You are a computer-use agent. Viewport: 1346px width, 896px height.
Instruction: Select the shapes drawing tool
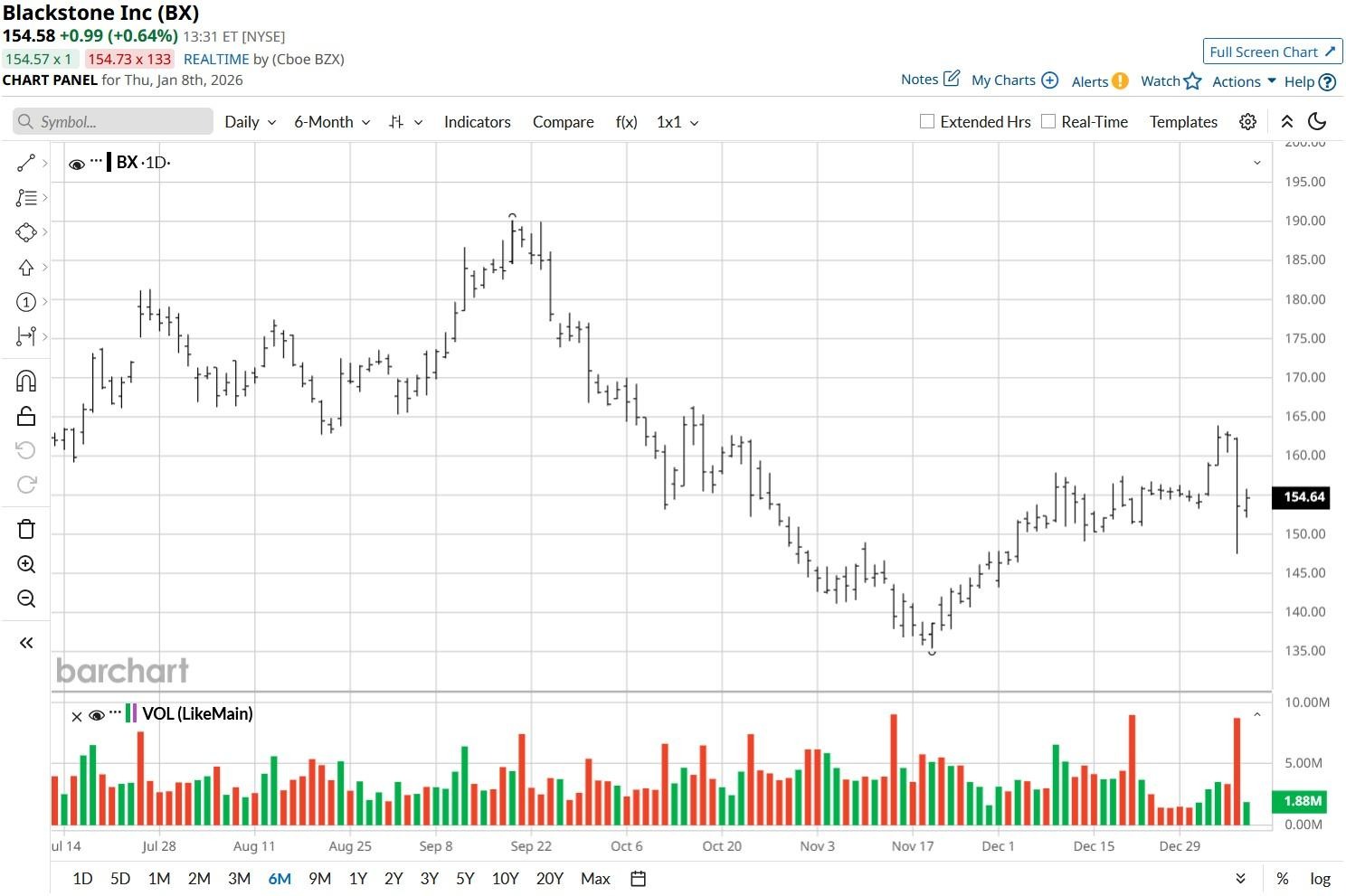click(x=26, y=232)
